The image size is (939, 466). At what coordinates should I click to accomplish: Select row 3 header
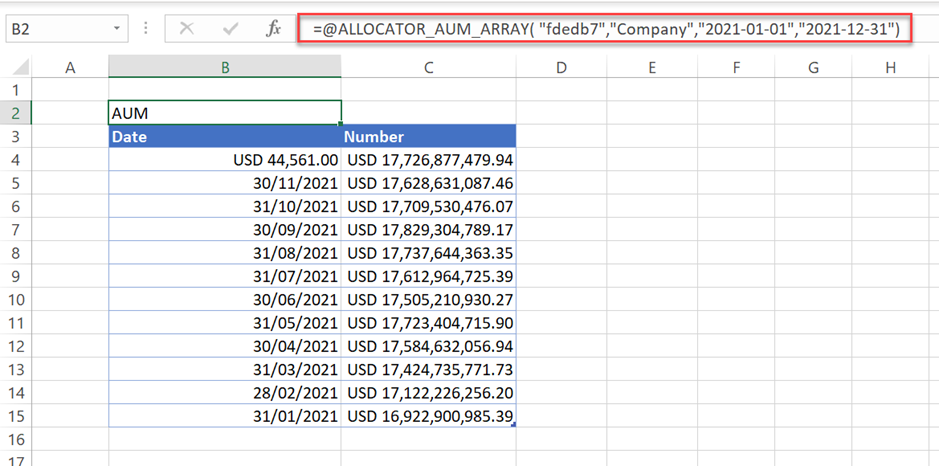15,136
